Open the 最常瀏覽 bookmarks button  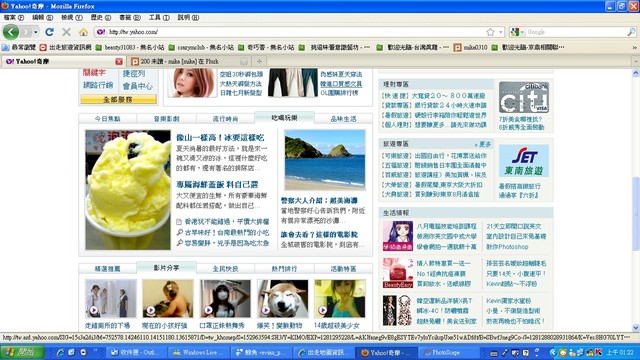(19, 47)
